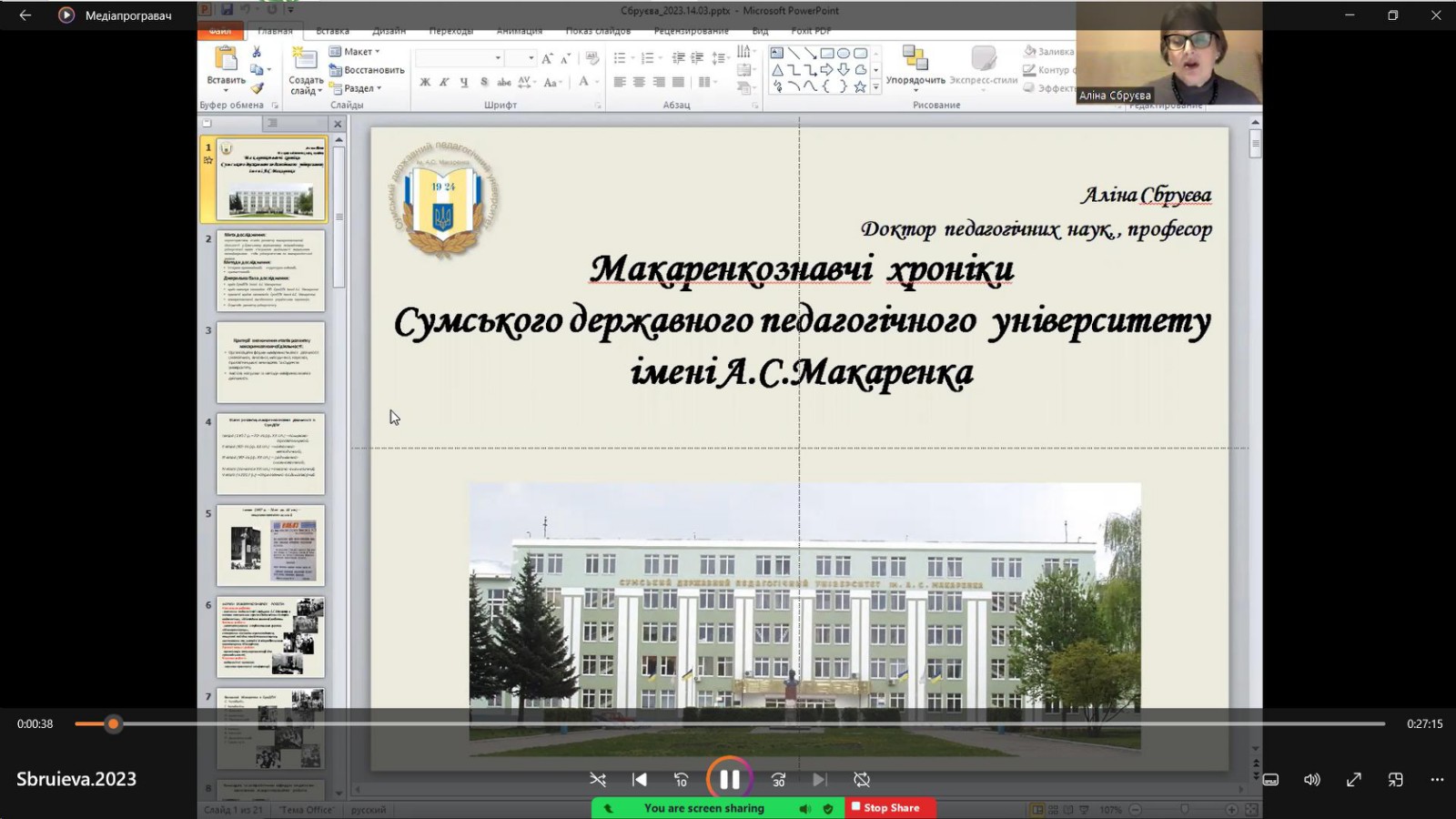Go to previous track
This screenshot has width=1456, height=819.
(640, 780)
